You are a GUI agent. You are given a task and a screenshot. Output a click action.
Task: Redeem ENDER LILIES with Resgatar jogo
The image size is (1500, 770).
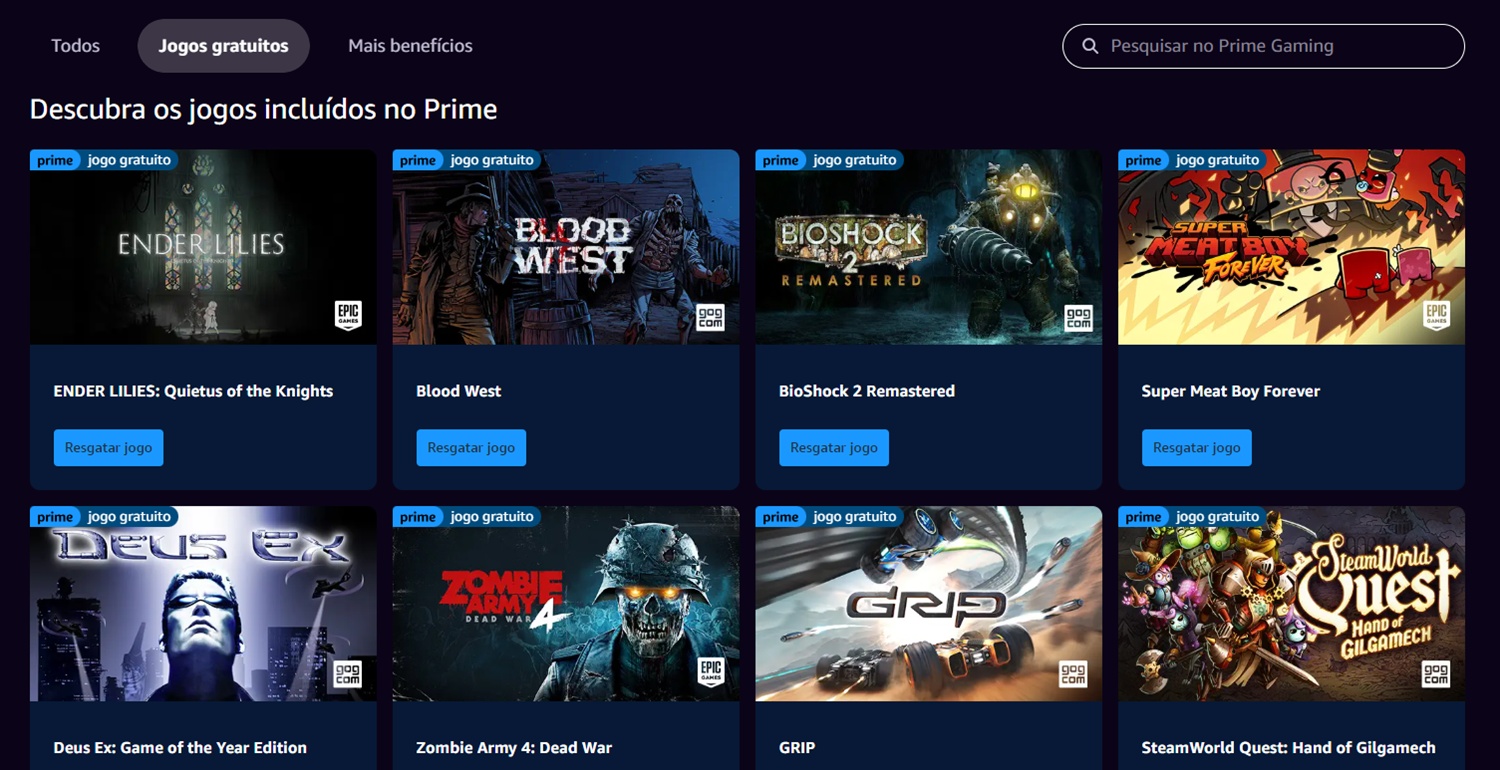pyautogui.click(x=108, y=448)
